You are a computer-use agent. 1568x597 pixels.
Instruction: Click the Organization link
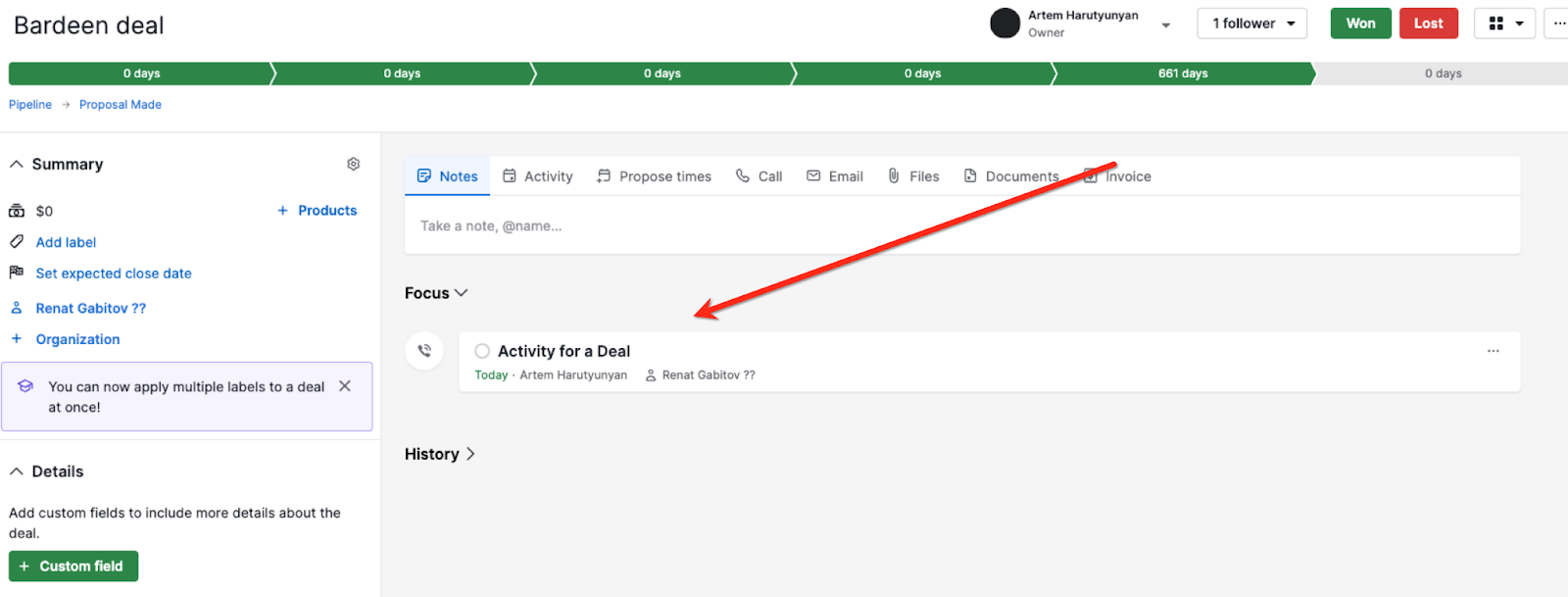tap(78, 339)
